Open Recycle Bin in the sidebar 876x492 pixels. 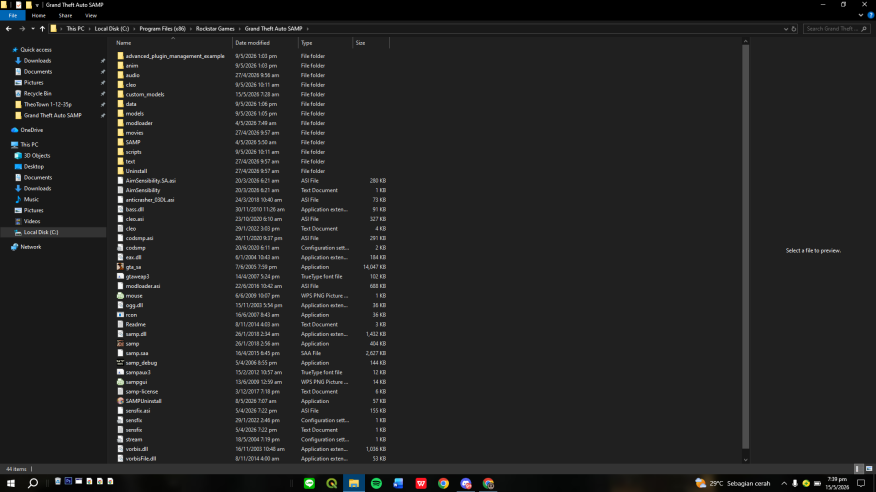tap(37, 94)
